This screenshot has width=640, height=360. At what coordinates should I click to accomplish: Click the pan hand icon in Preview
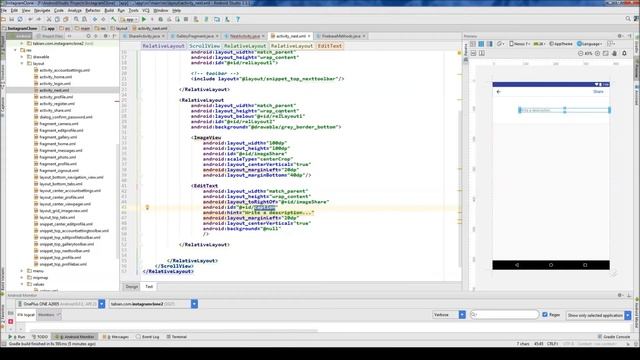point(614,53)
